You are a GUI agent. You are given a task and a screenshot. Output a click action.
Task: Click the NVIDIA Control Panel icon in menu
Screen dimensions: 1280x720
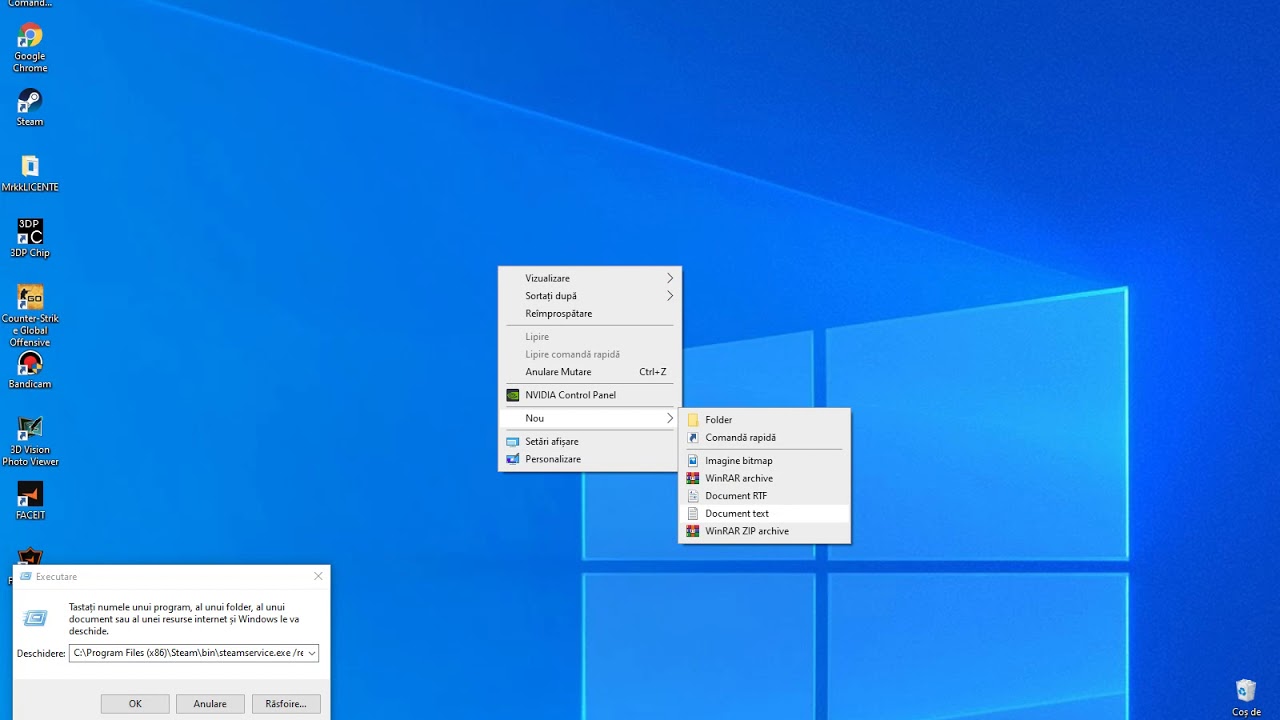coord(513,395)
